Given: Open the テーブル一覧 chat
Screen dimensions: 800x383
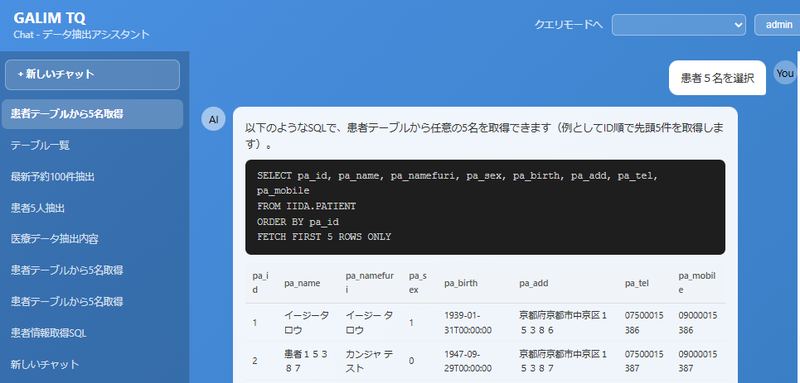Looking at the screenshot, I should click(x=92, y=146).
